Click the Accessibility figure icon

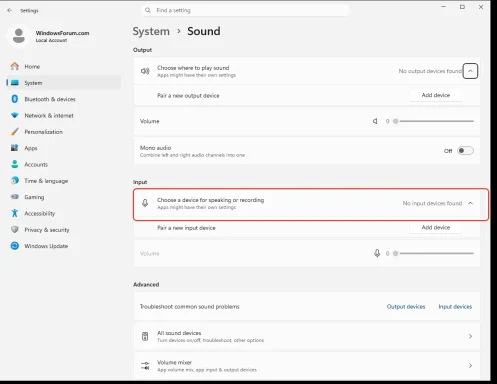[x=15, y=213]
